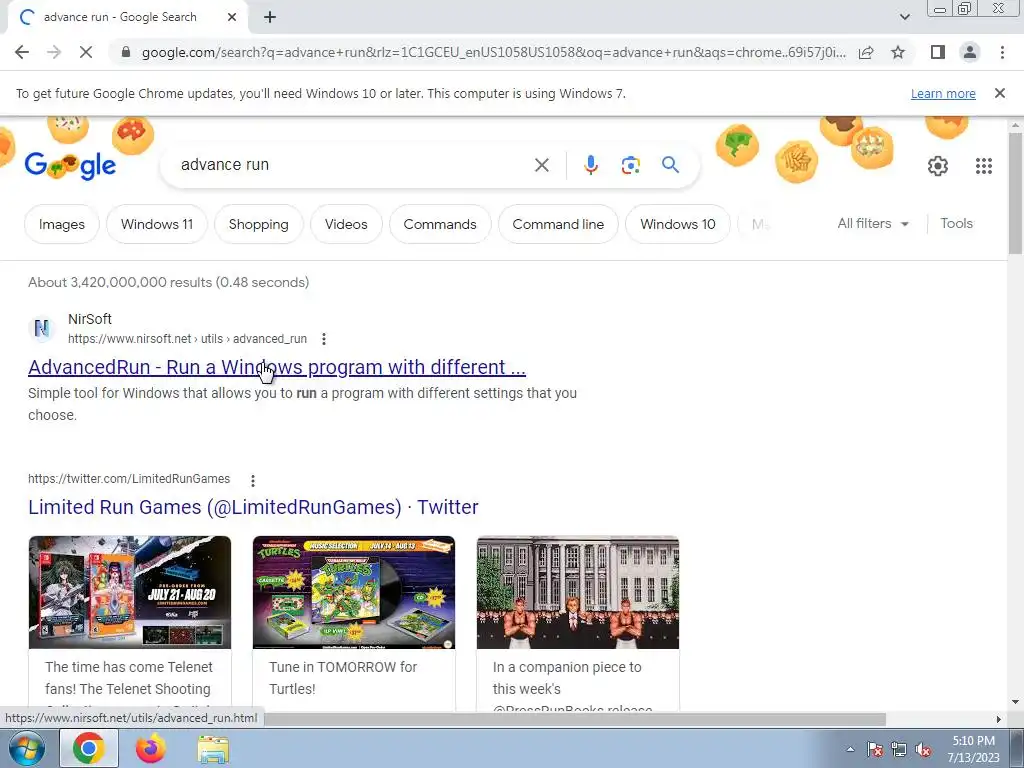Open the taskbar clock and date
The image size is (1024, 768).
[974, 749]
